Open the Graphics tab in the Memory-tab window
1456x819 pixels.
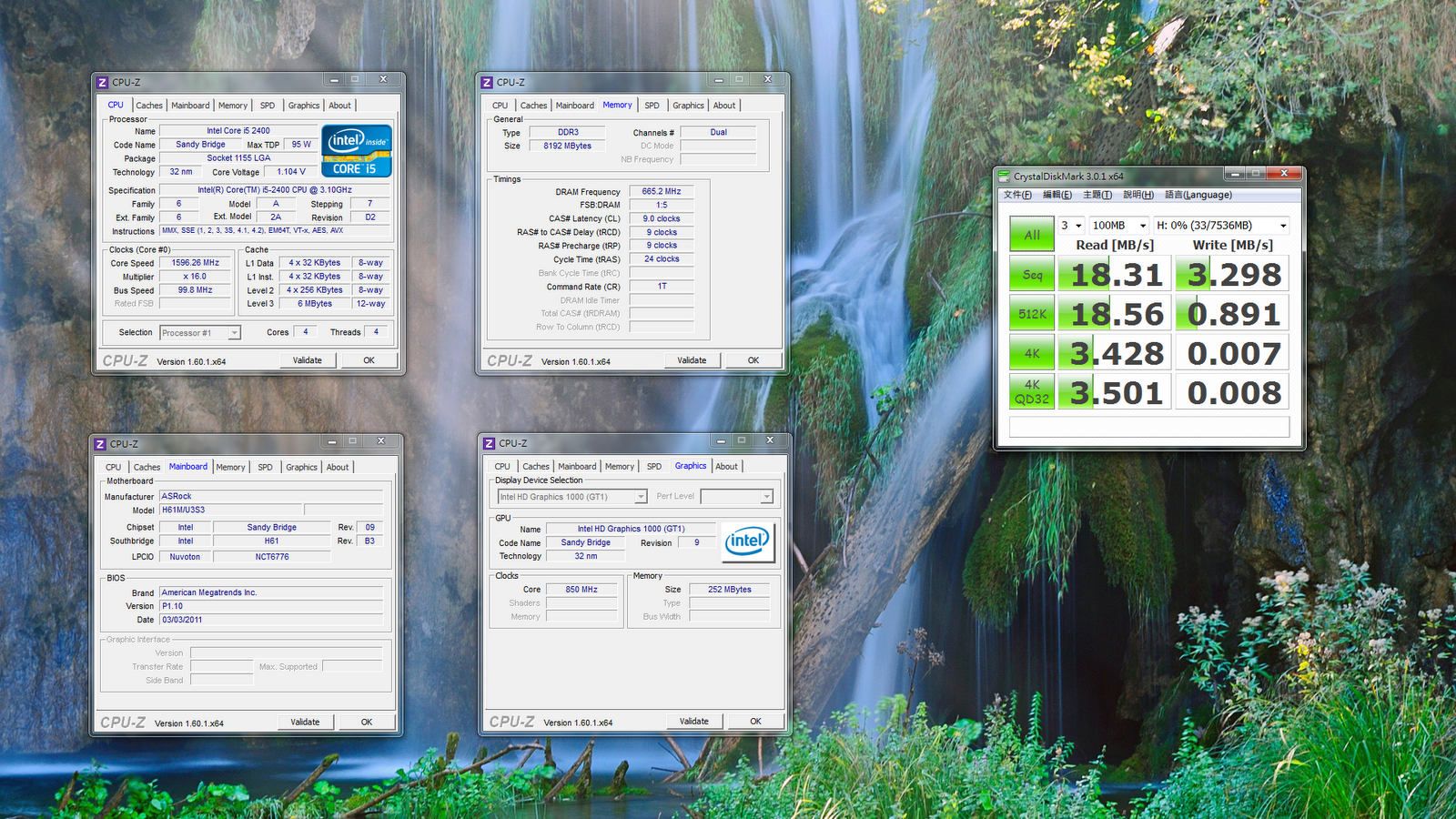tap(689, 106)
